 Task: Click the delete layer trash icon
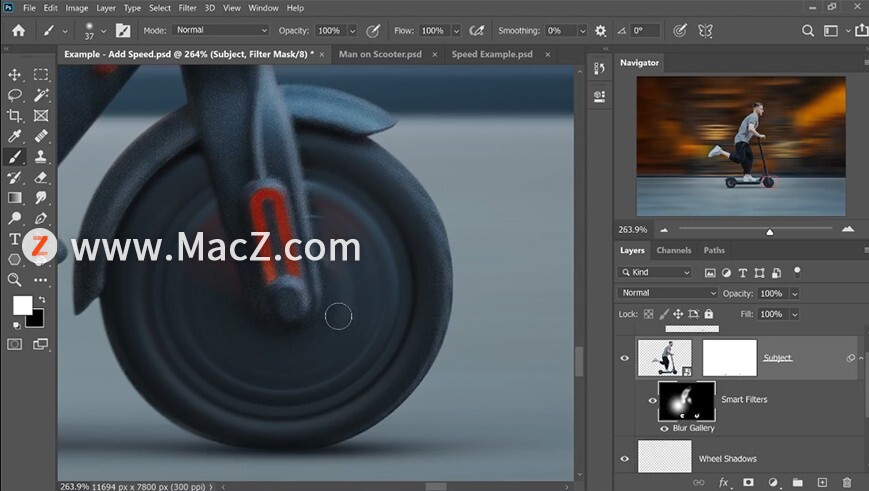pos(846,482)
